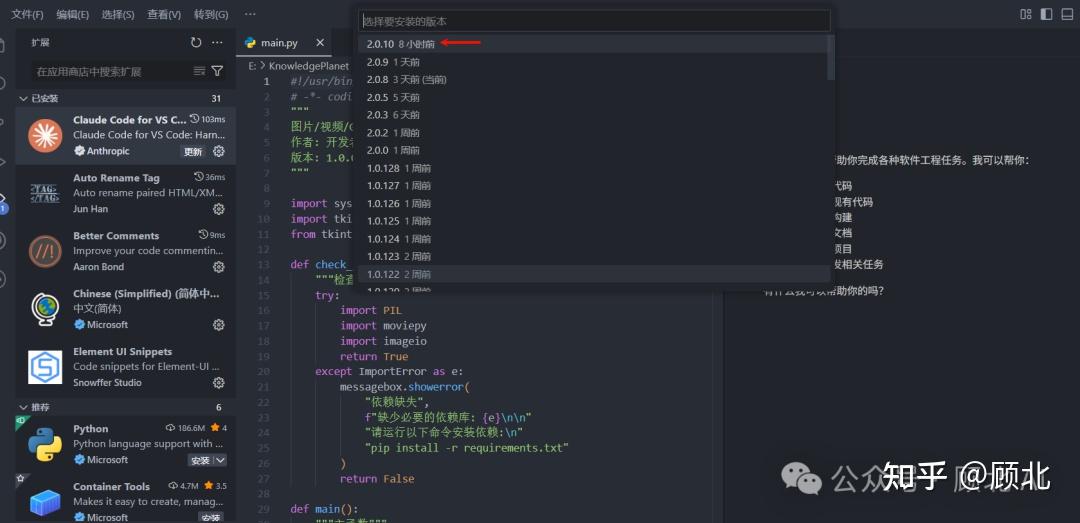
Task: Install the Python extension
Action: point(200,460)
